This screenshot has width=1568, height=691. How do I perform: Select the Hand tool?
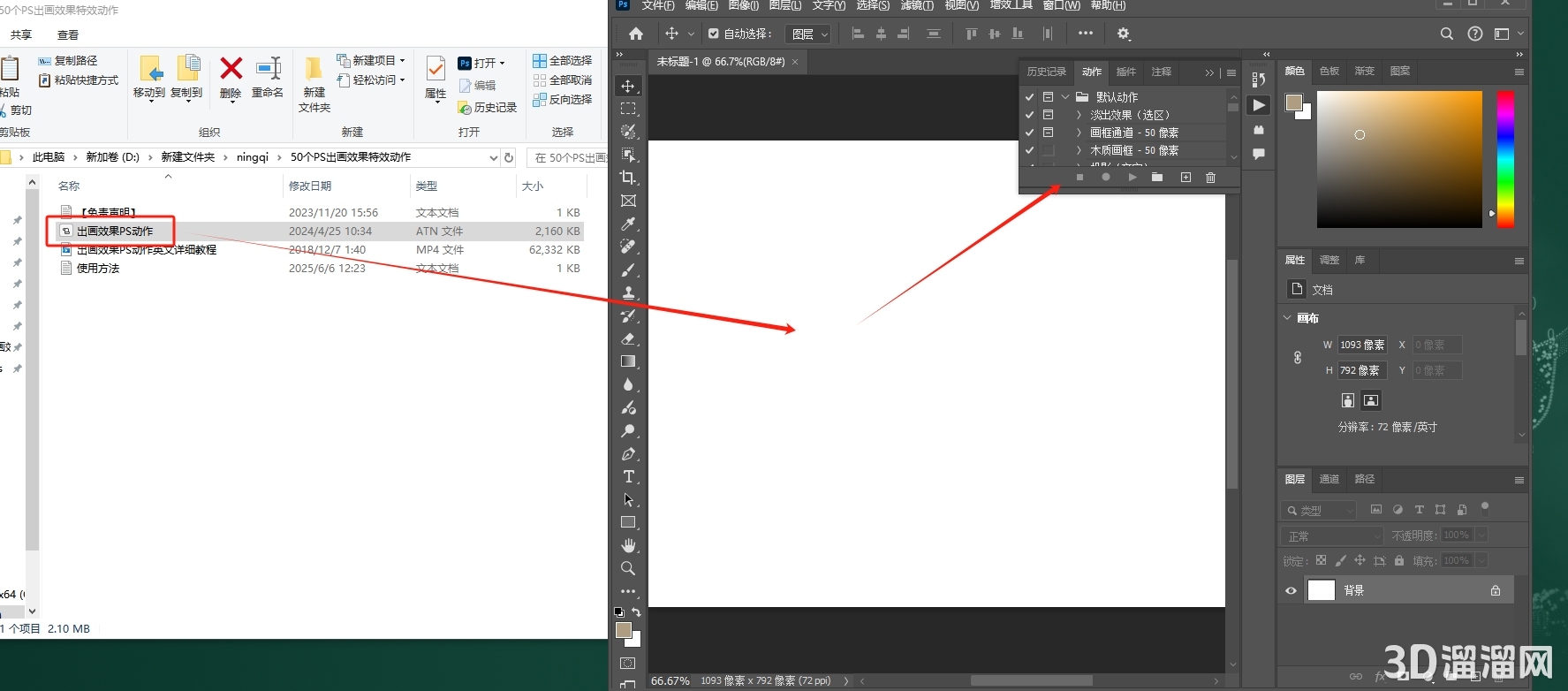pos(628,545)
